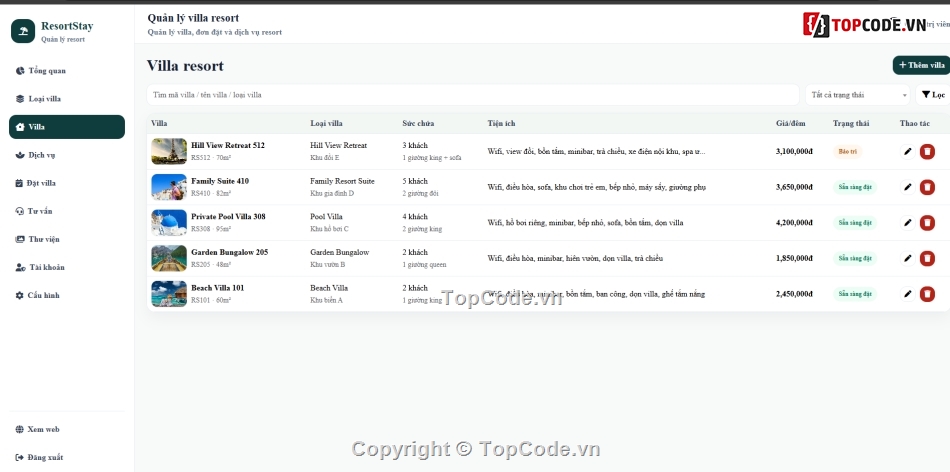Click the price 4,200,000đ
950x472 pixels.
pos(794,223)
